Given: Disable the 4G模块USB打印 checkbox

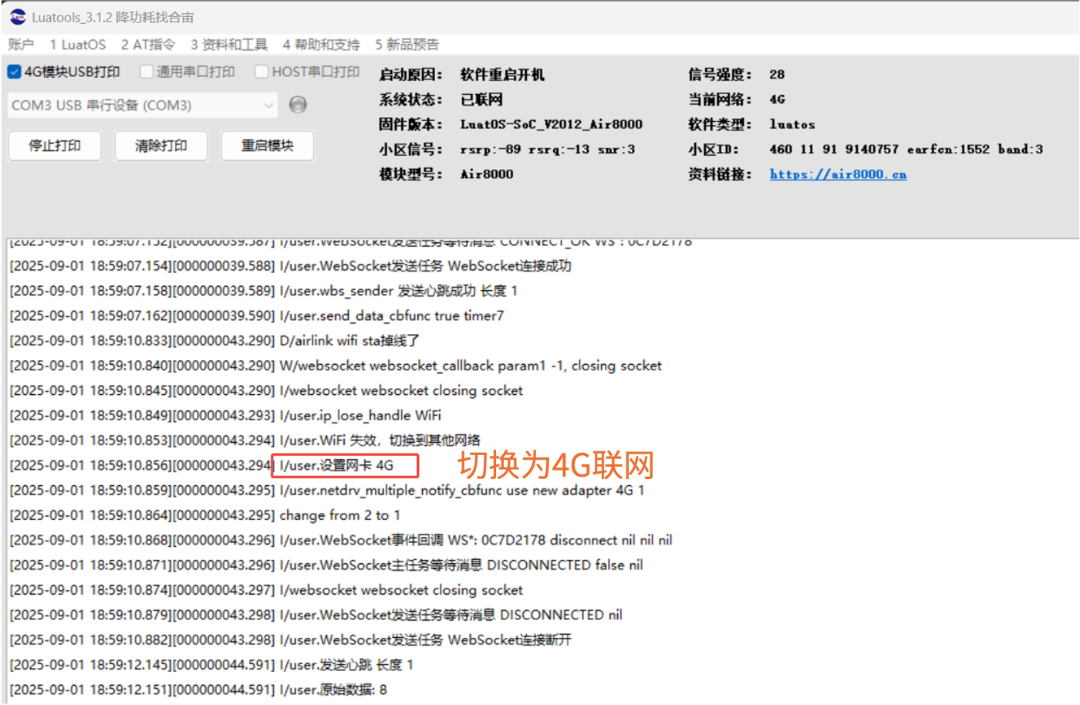Looking at the screenshot, I should pos(12,71).
